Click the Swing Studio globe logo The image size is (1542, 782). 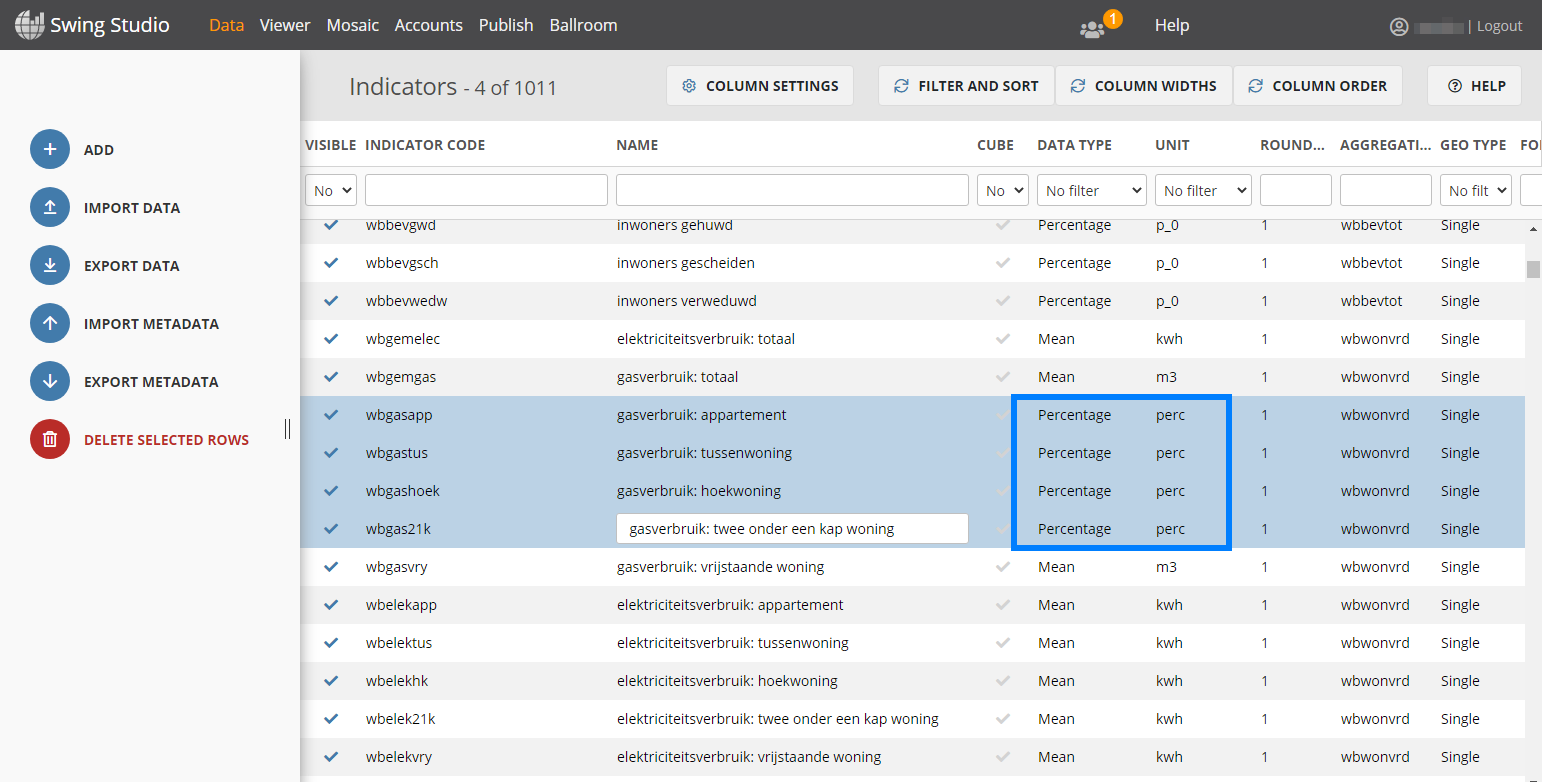[30, 25]
